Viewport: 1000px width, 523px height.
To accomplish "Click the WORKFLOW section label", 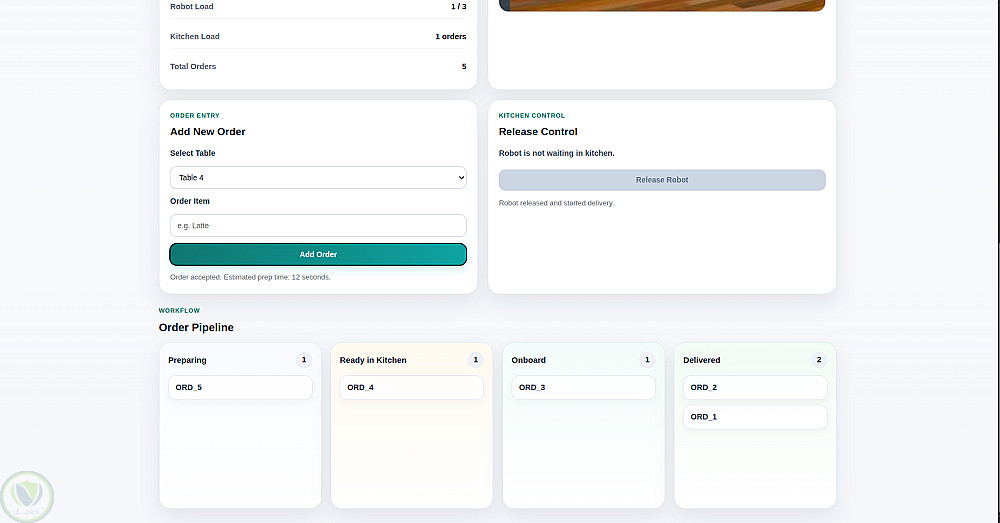I will pyautogui.click(x=179, y=311).
